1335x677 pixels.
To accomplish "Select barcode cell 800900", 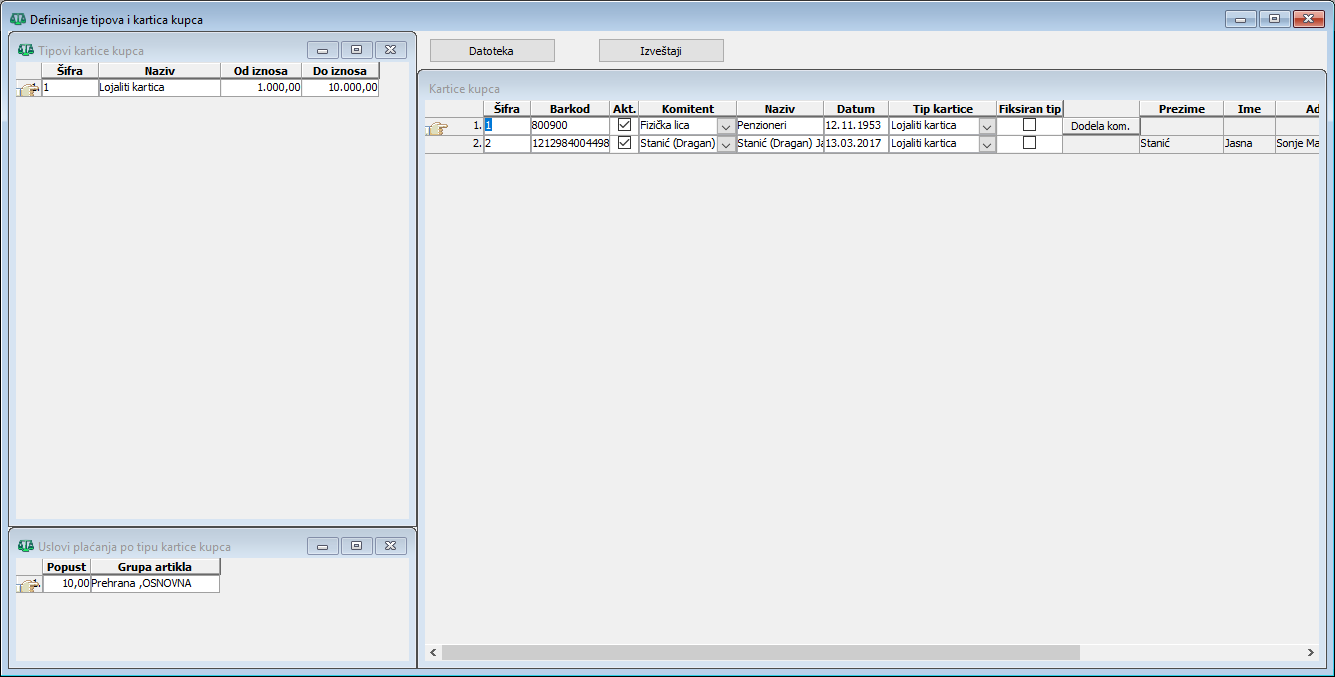I will pyautogui.click(x=570, y=126).
